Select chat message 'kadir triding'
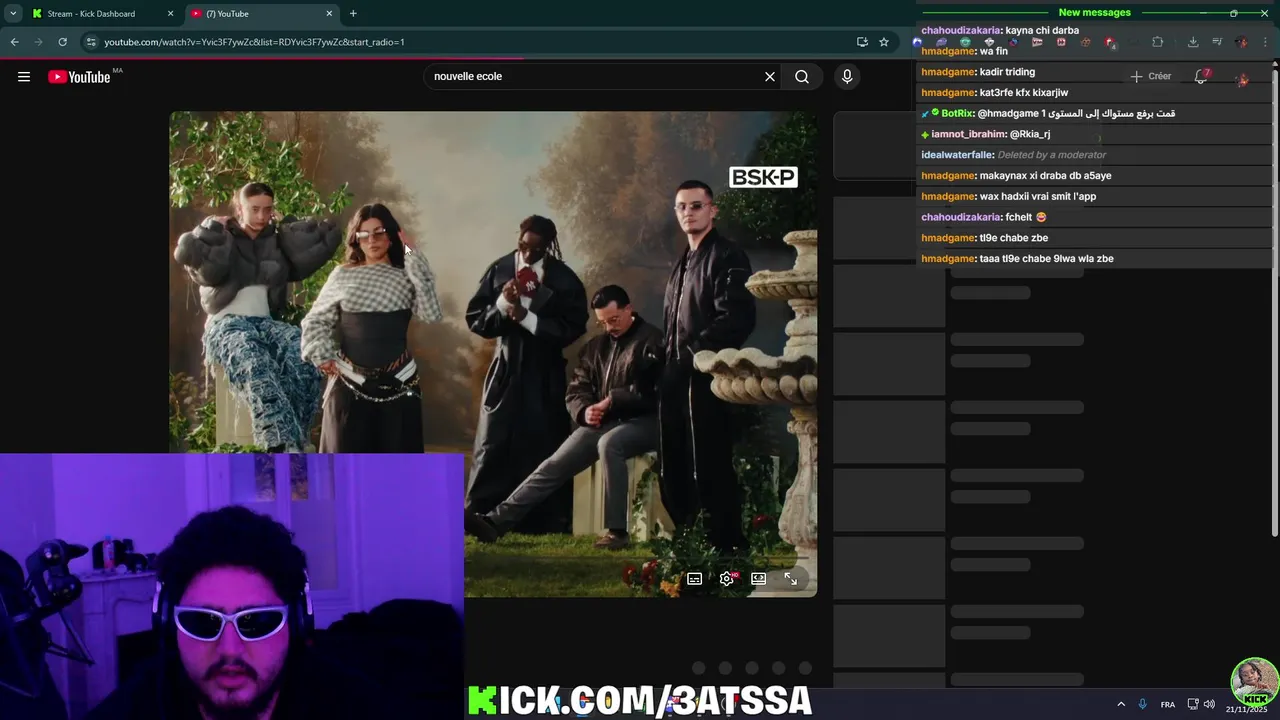 click(1007, 72)
